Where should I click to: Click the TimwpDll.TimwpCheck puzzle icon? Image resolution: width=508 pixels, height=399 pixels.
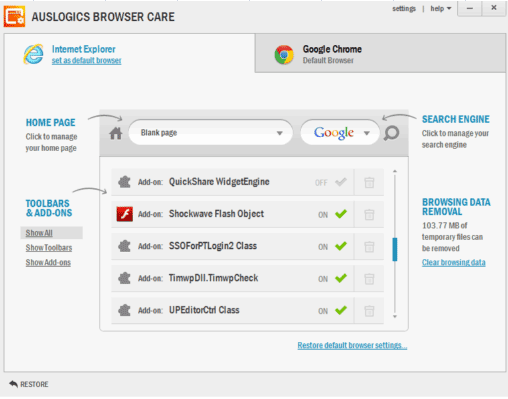coord(124,278)
